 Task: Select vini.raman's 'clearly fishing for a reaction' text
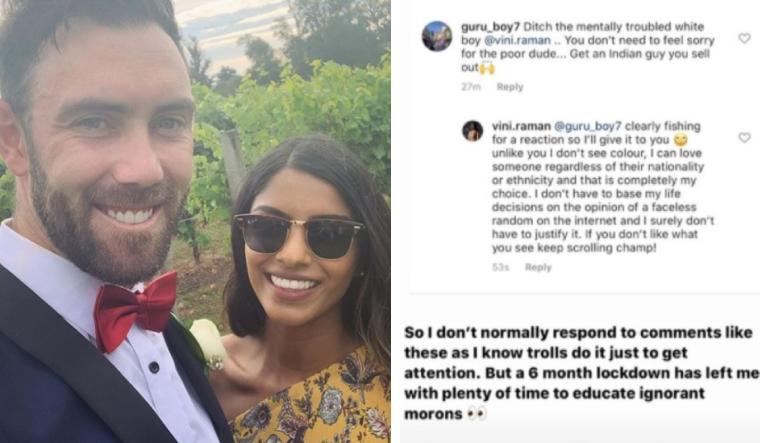[603, 187]
